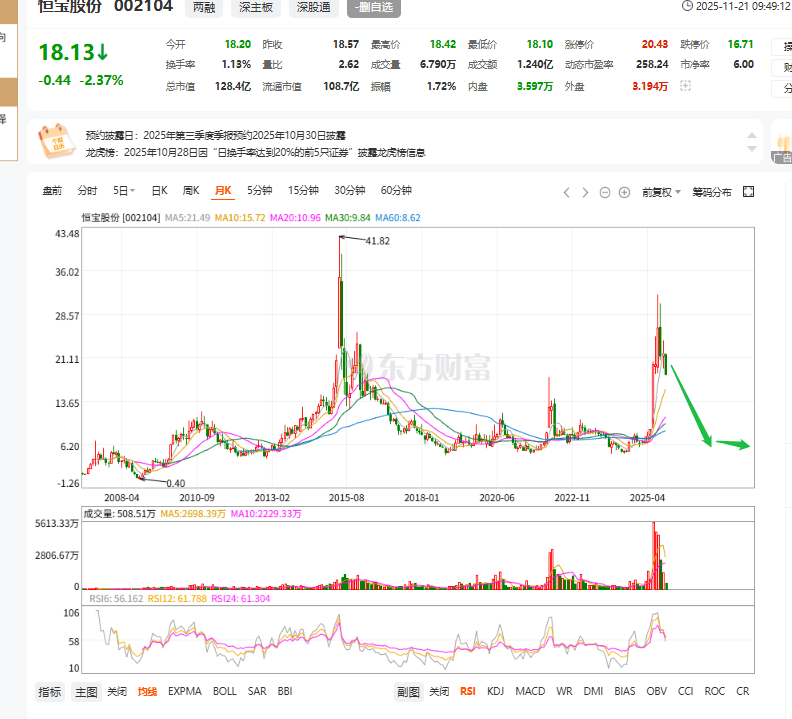This screenshot has height=719, width=792.
Task: Enable 均线 main chart indicator
Action: 147,691
